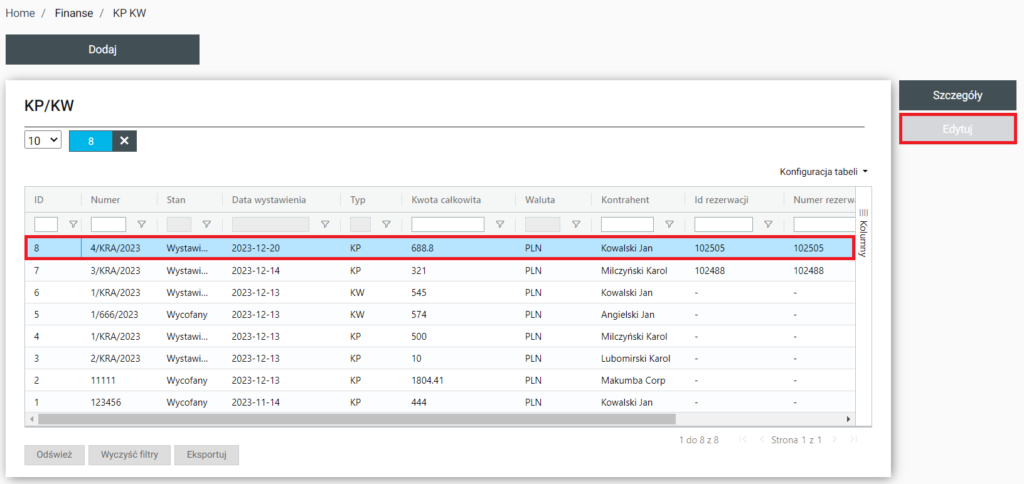Viewport: 1024px width, 484px height.
Task: Open the Data wystawienia filter icon
Action: point(324,225)
